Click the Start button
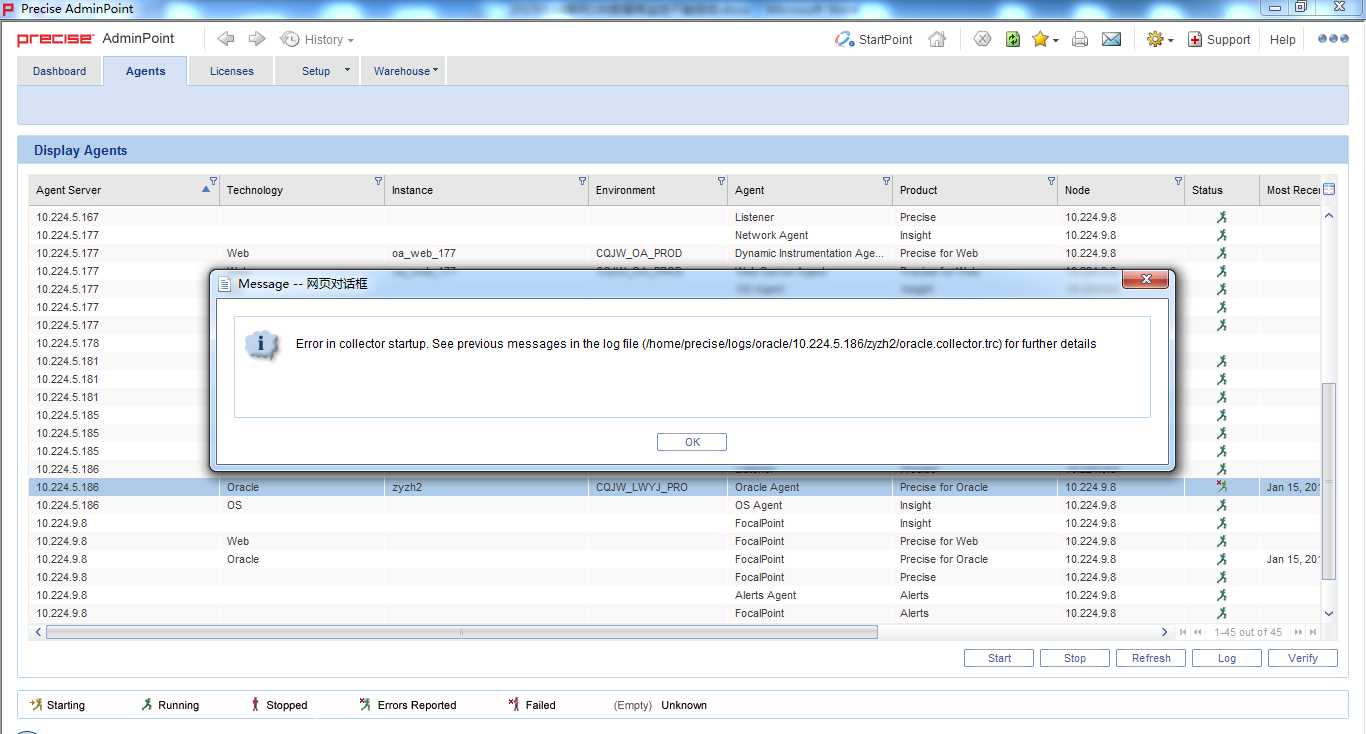Image resolution: width=1366 pixels, height=734 pixels. [999, 658]
